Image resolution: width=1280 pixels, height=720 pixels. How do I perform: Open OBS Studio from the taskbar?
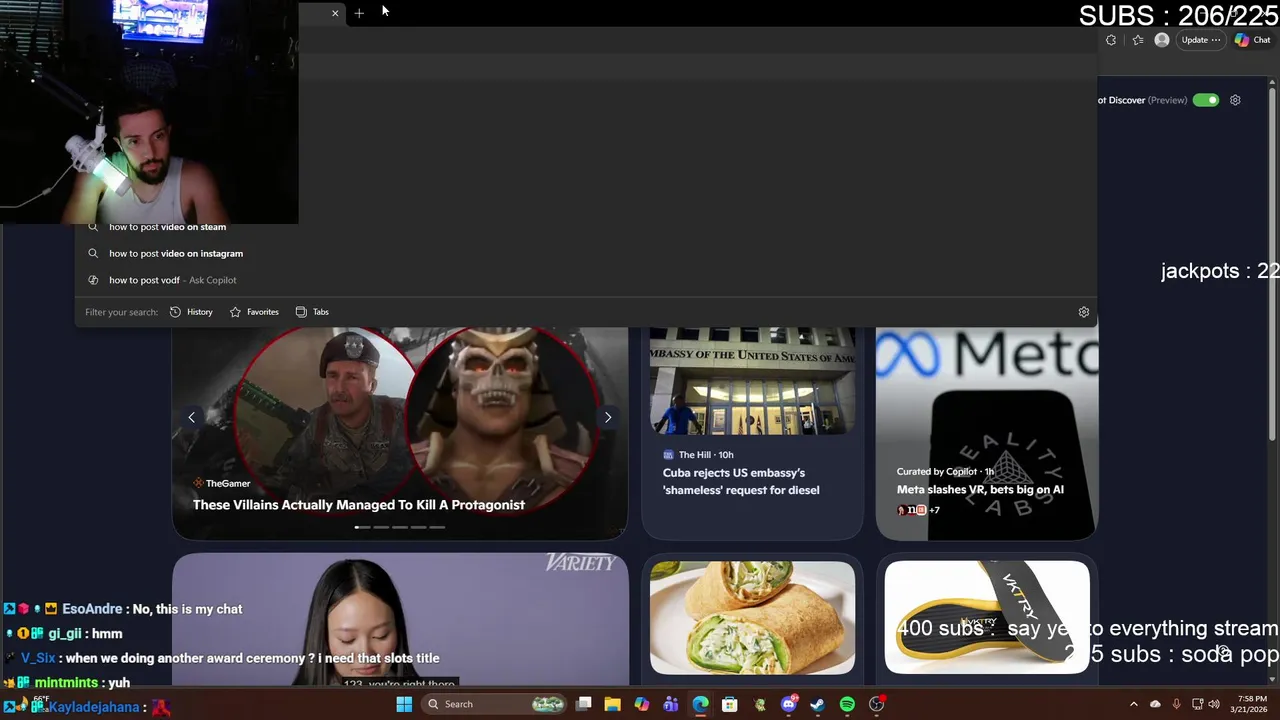[x=877, y=704]
